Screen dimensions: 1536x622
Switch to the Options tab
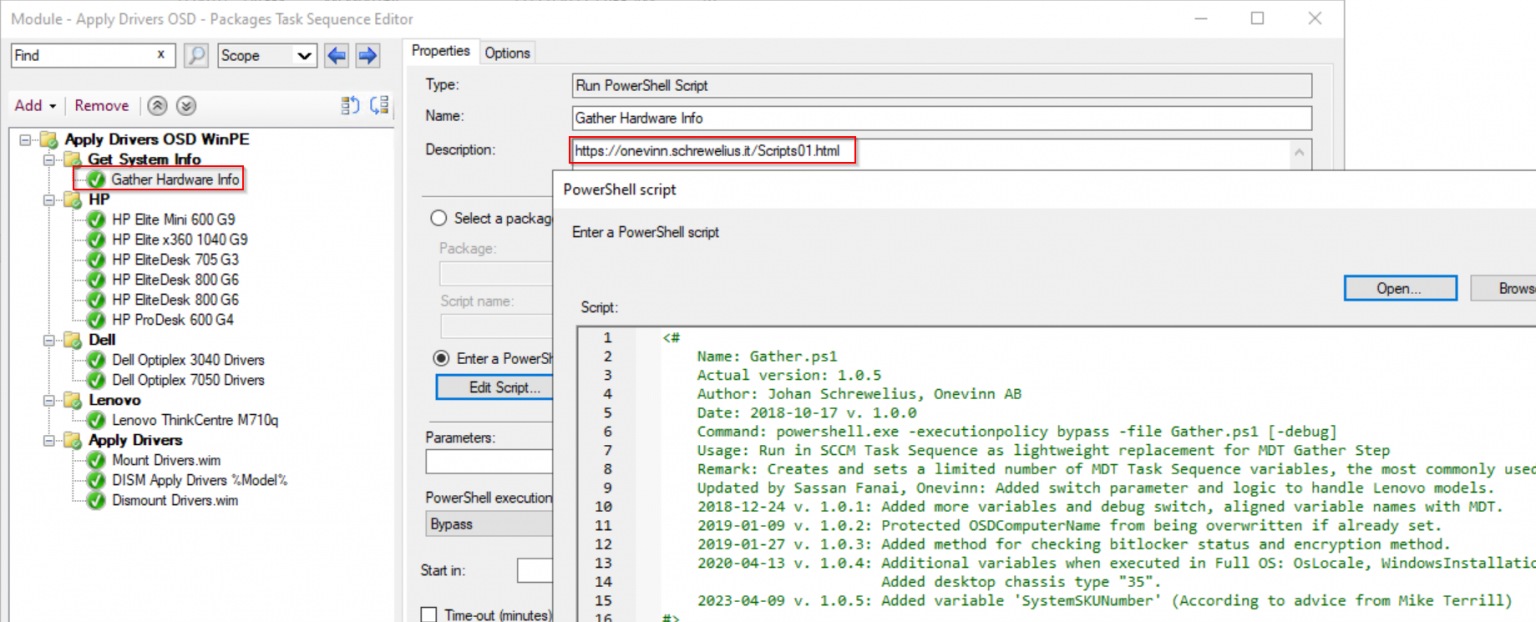pos(507,52)
